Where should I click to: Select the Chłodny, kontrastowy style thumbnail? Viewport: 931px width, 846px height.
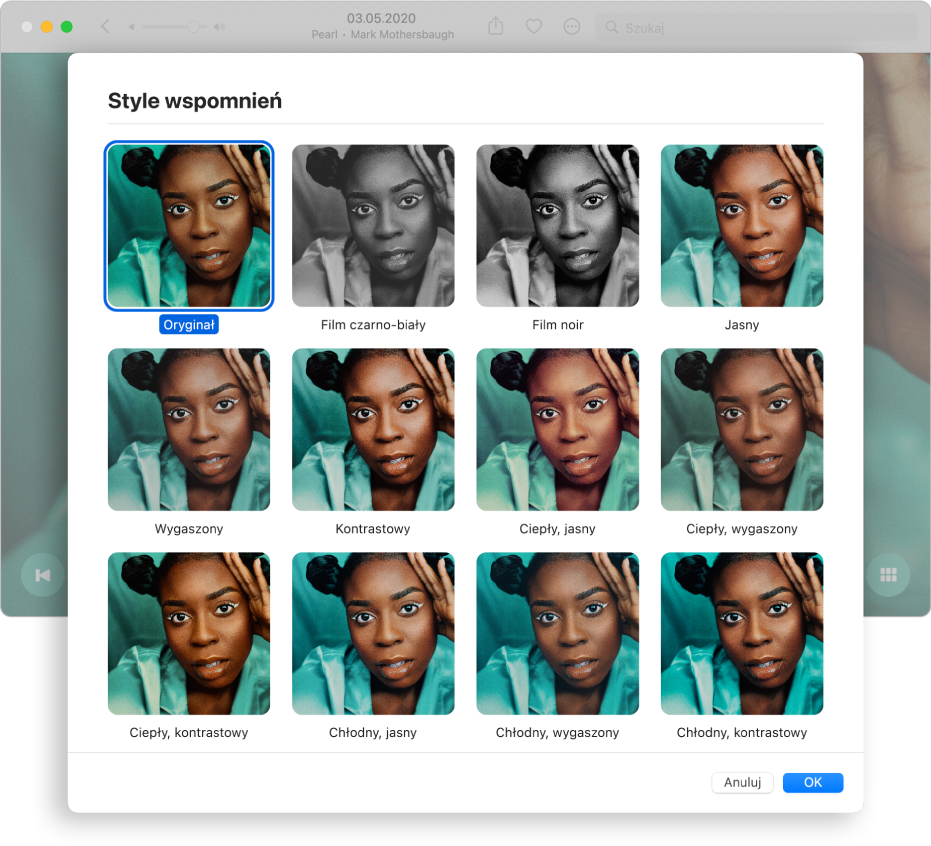click(x=742, y=634)
